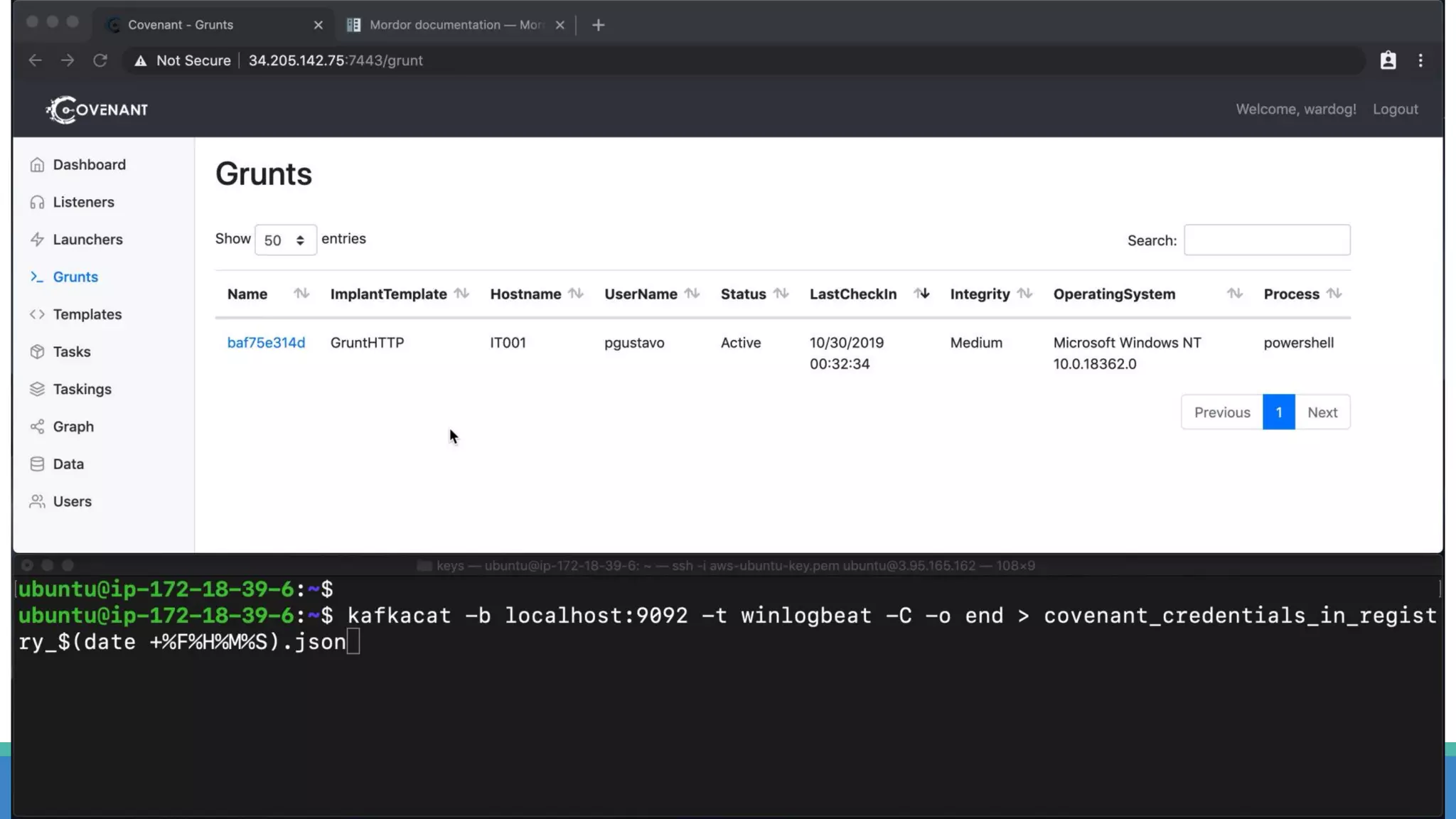The height and width of the screenshot is (819, 1456).
Task: Click the kafkacat command line in terminal
Action: click(728, 628)
